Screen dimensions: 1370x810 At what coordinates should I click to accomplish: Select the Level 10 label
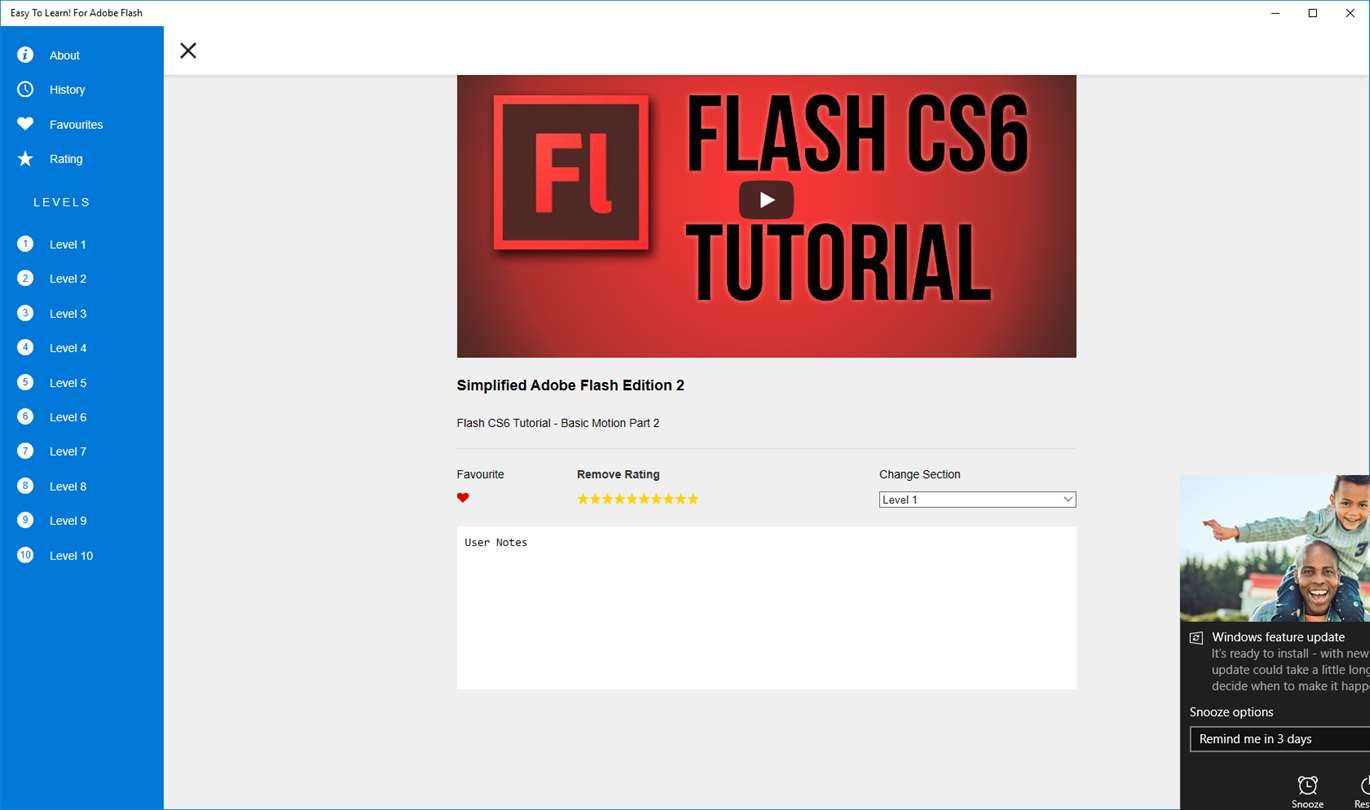[x=71, y=556]
